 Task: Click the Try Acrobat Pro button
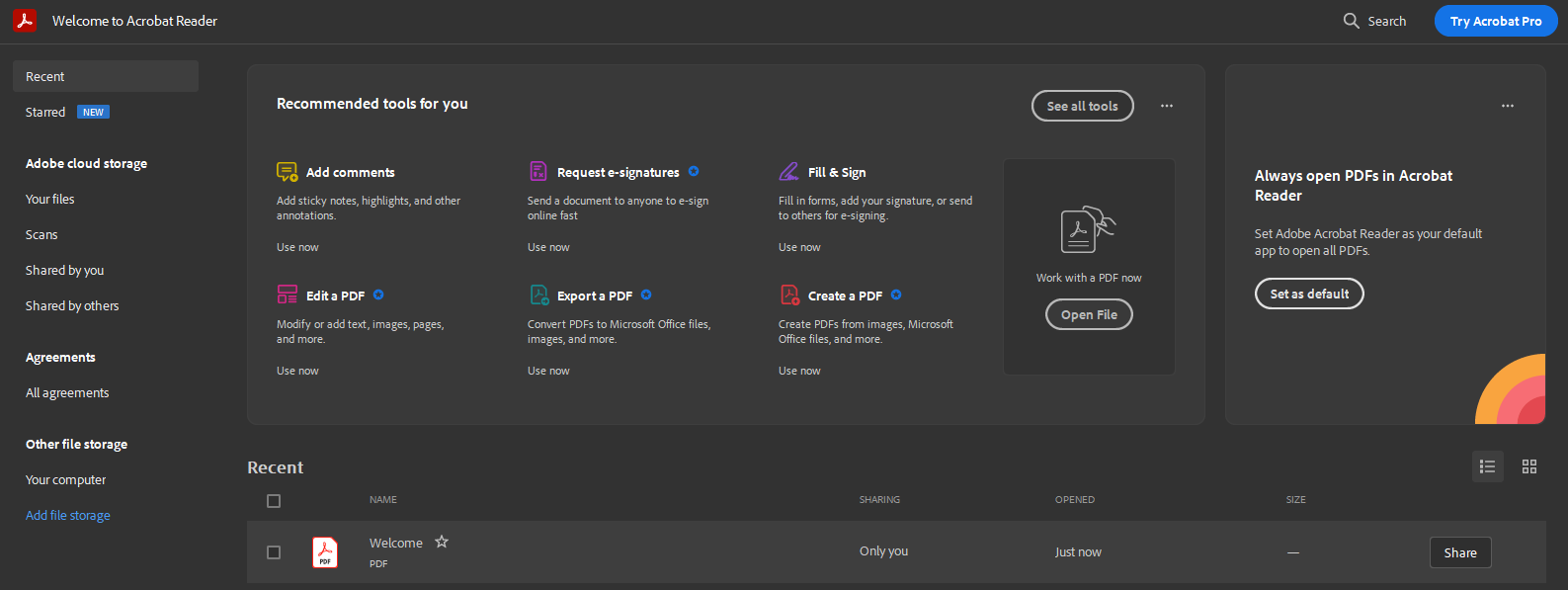(x=1496, y=21)
